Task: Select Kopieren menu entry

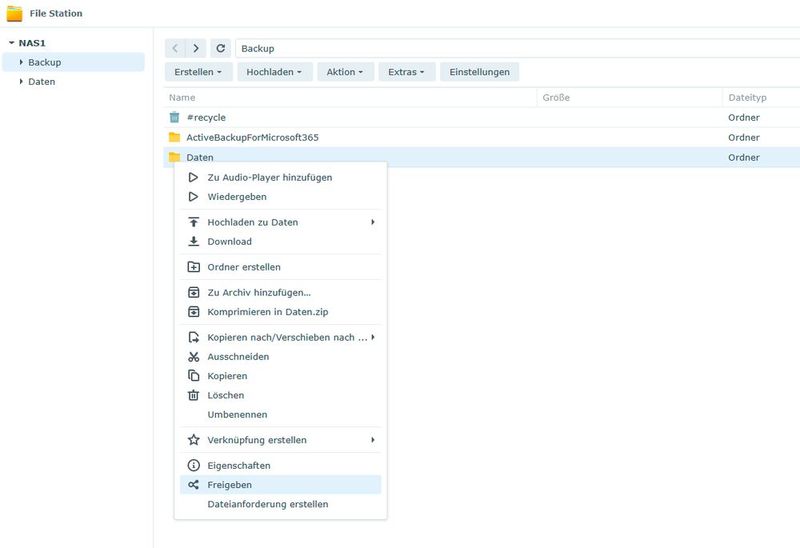Action: tap(281, 377)
